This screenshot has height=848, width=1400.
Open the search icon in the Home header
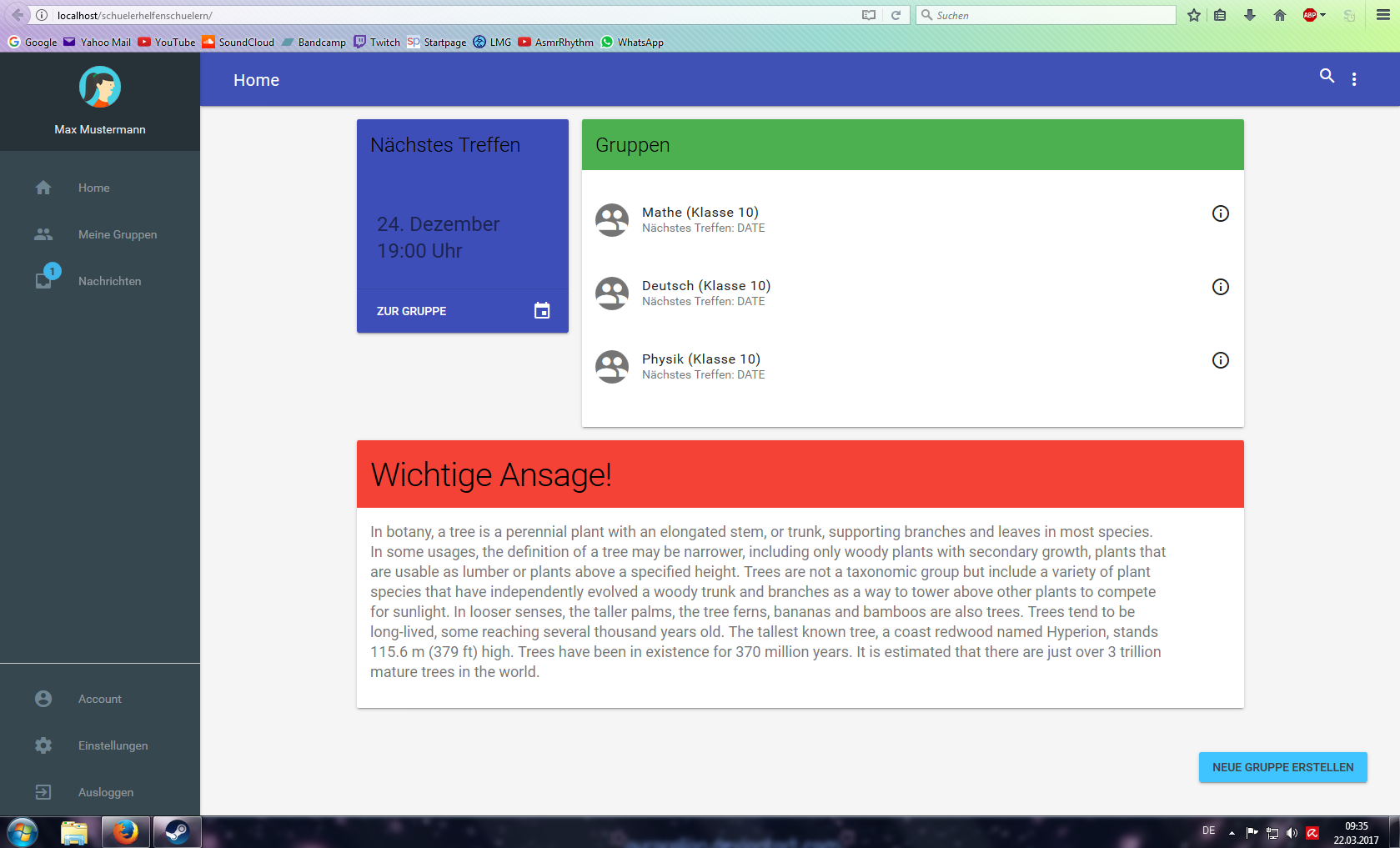pos(1327,76)
